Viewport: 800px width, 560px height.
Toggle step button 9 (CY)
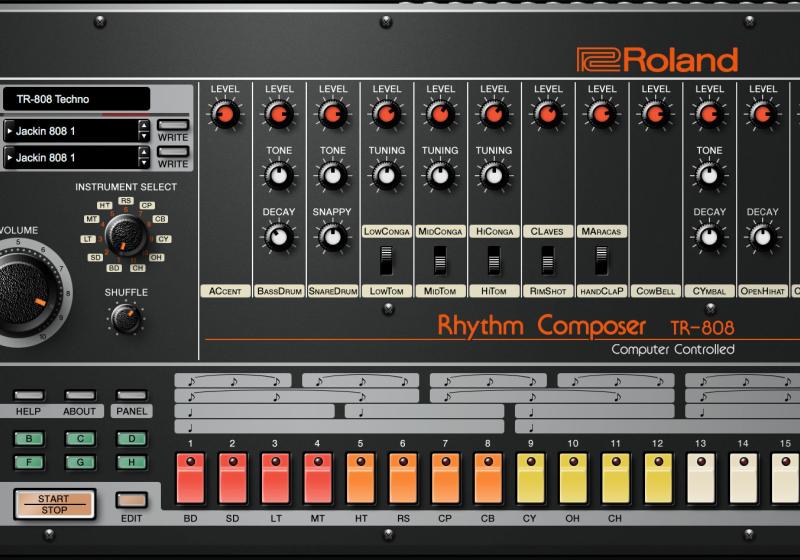click(531, 478)
